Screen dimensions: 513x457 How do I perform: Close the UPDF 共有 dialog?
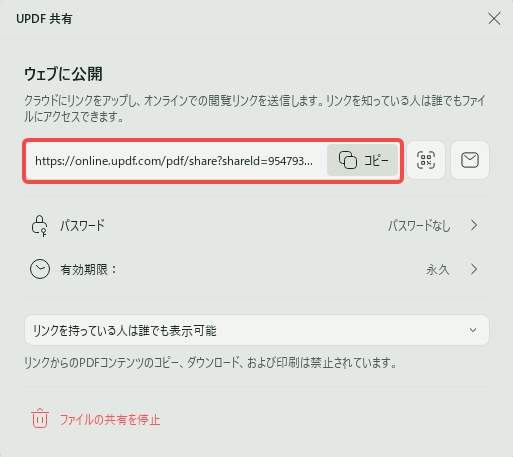coord(494,19)
